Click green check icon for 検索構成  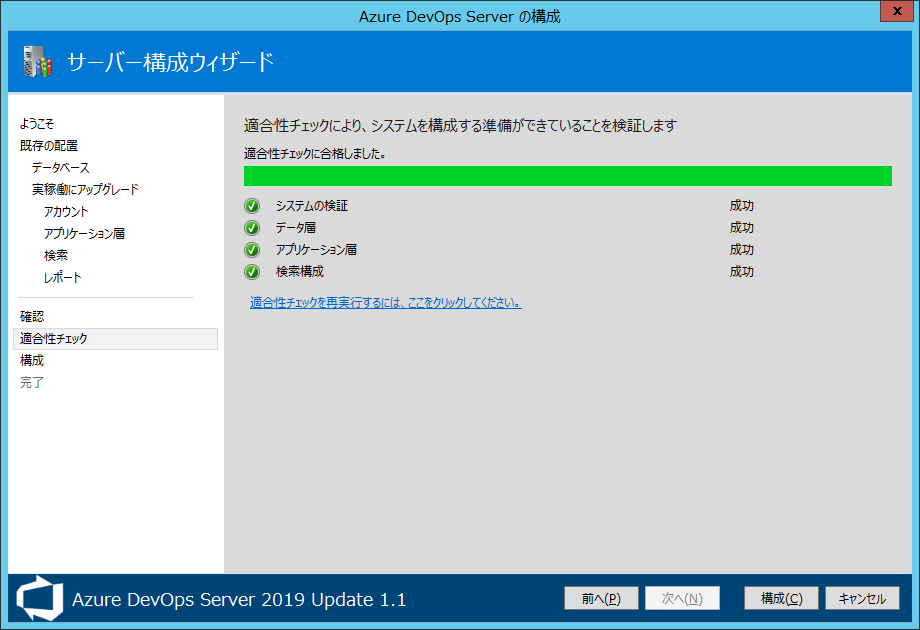pos(252,272)
